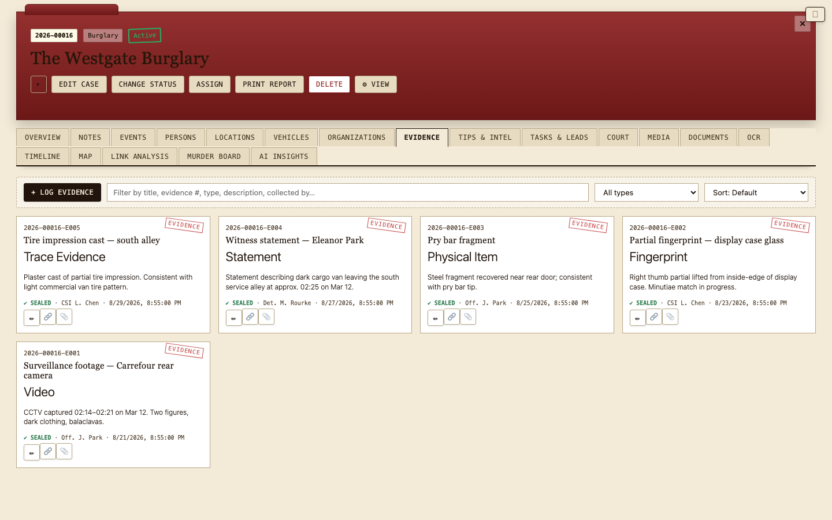This screenshot has width=832, height=520.
Task: Click link icon on Pry bar fragment card
Action: 452,317
